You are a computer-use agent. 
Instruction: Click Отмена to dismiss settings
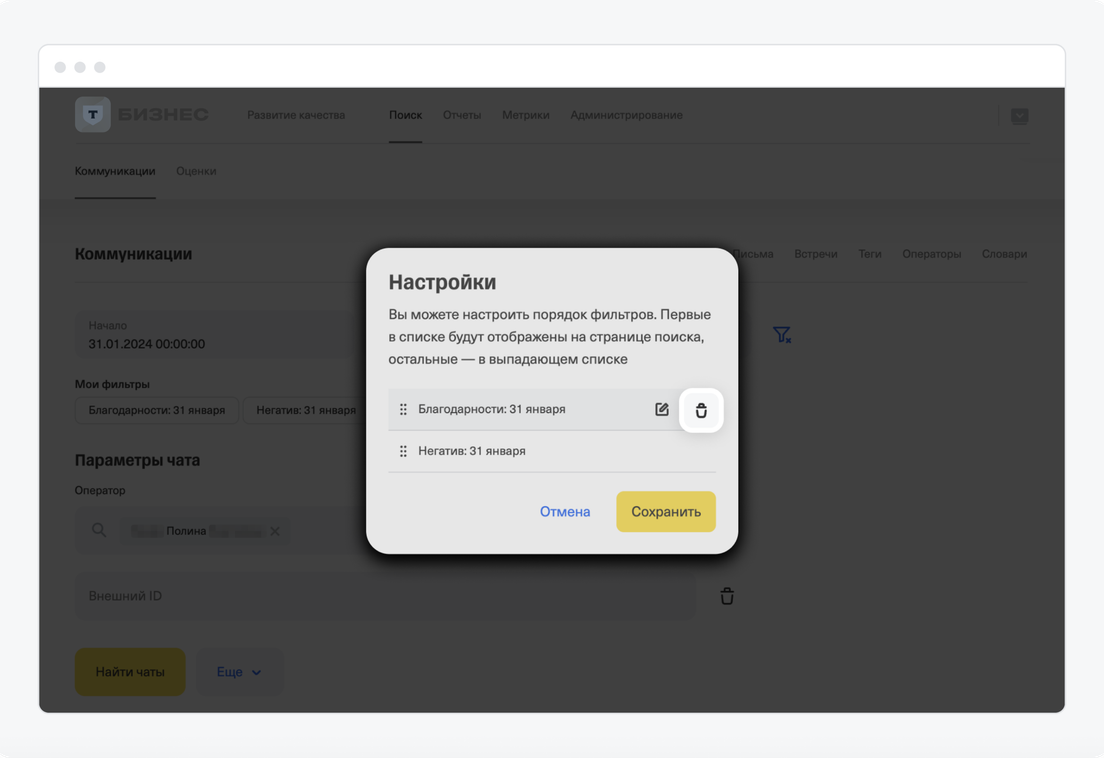tap(565, 512)
